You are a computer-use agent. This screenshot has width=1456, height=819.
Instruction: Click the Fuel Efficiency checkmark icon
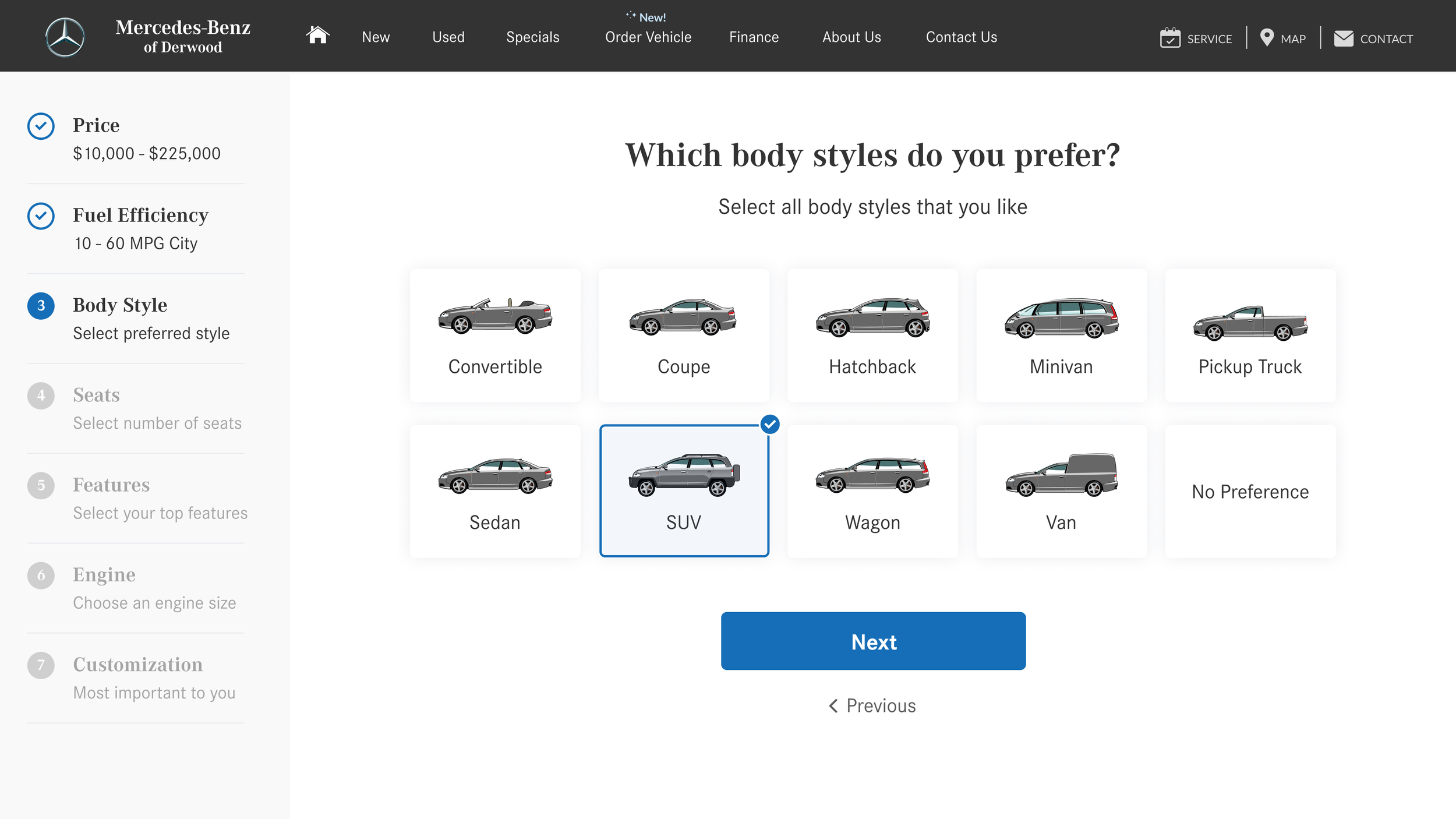tap(41, 216)
